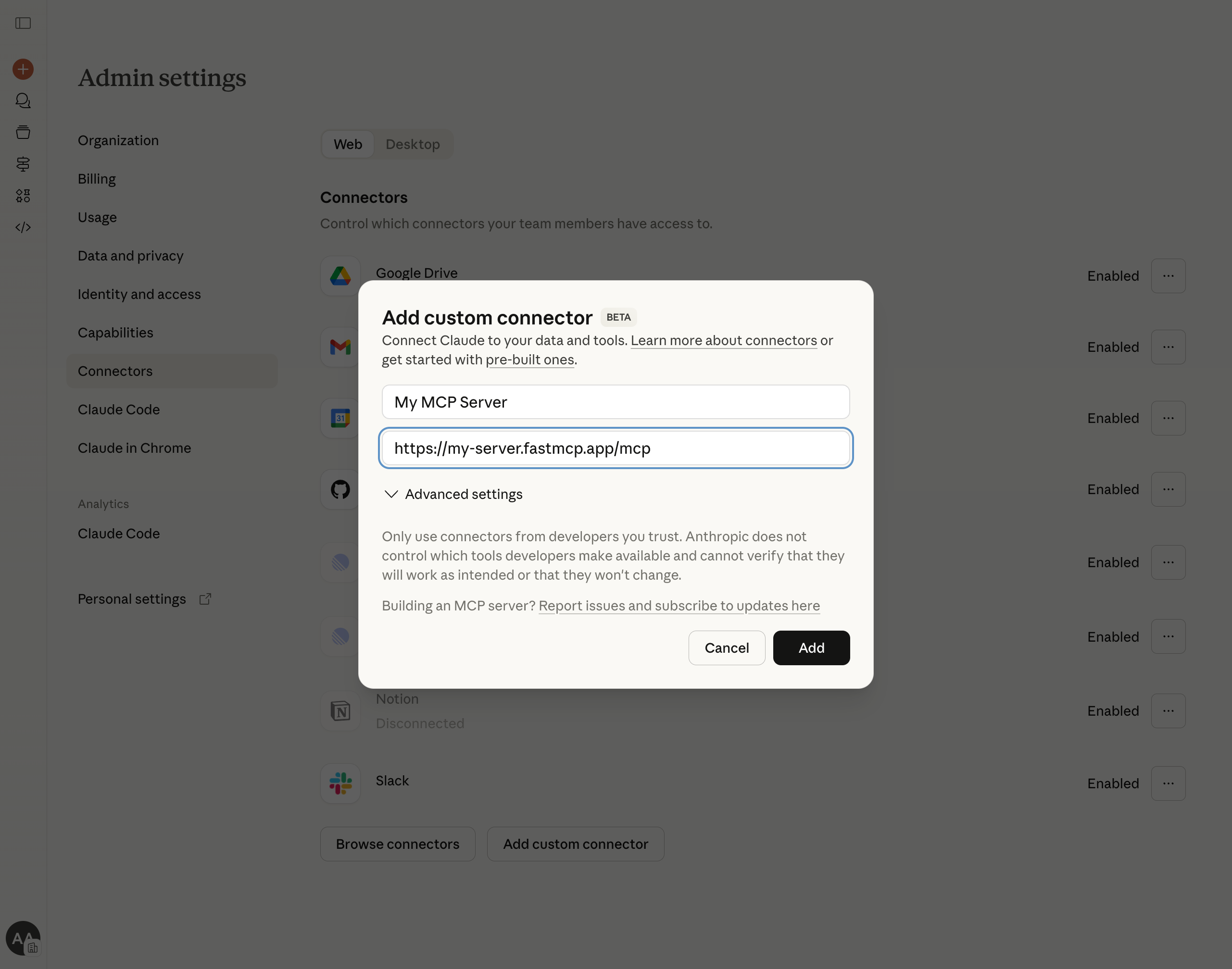Click the external link icon beside Personal settings
The height and width of the screenshot is (969, 1232).
(205, 599)
